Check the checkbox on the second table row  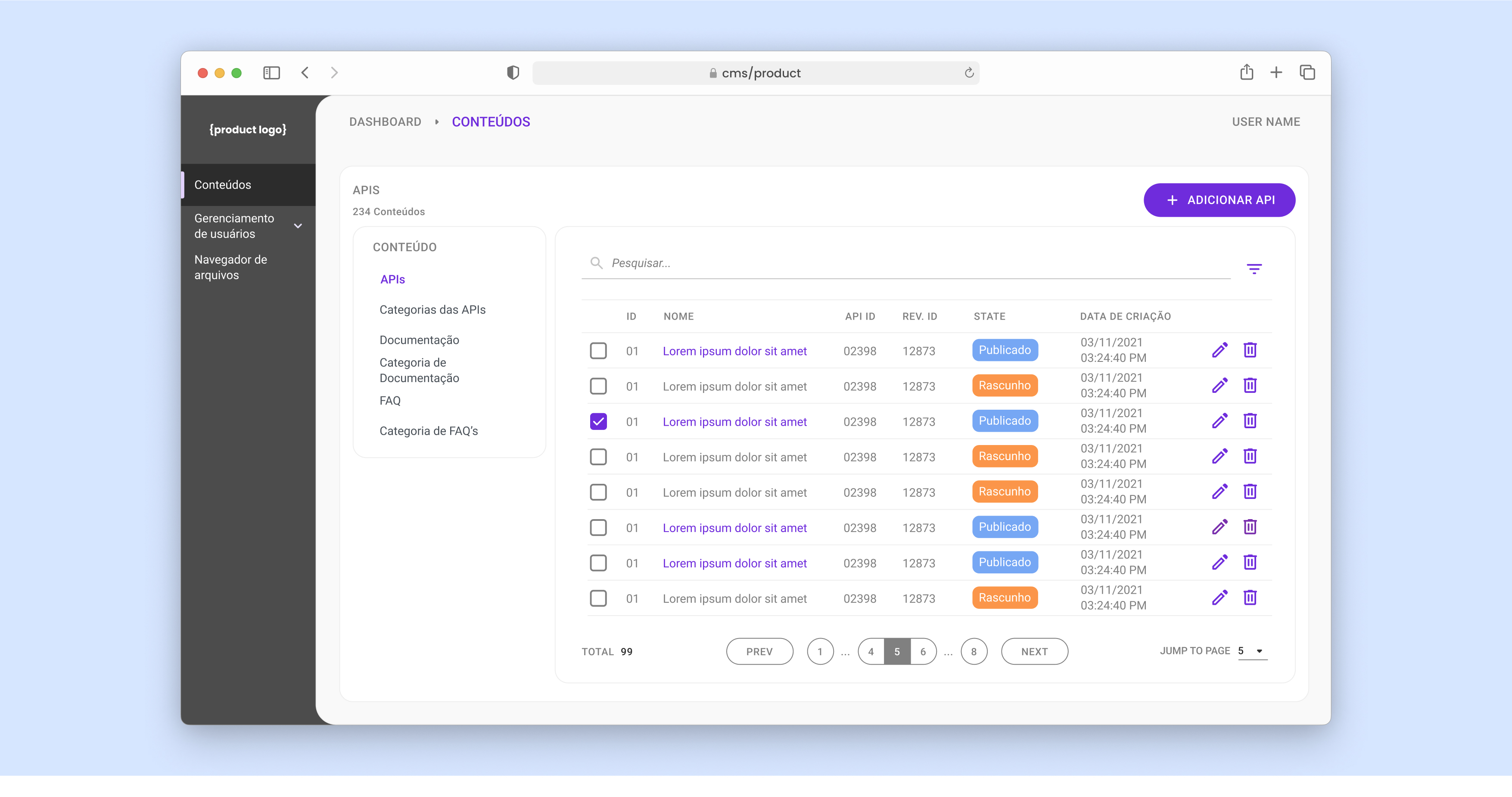[598, 386]
